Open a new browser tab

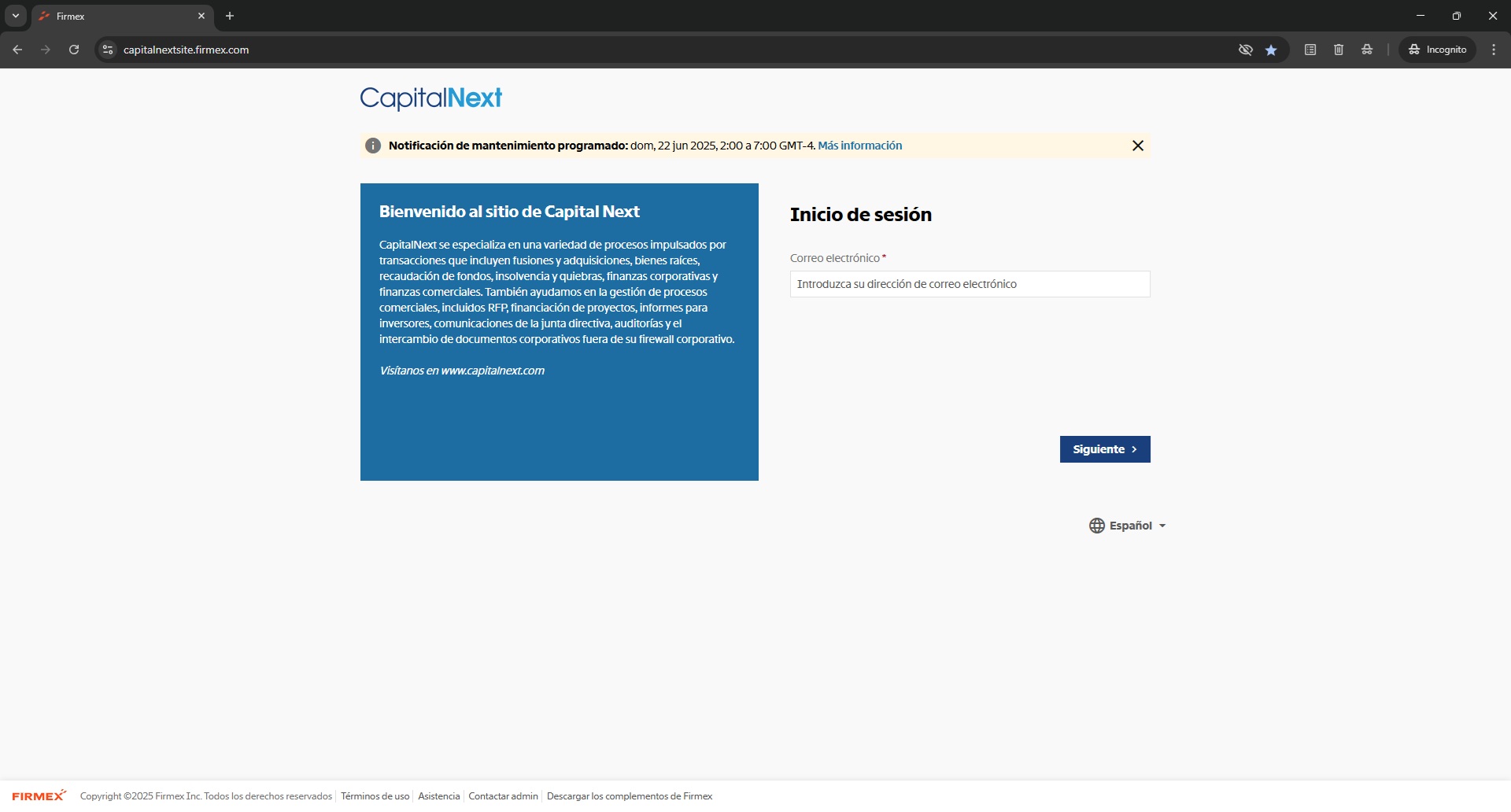pyautogui.click(x=230, y=16)
